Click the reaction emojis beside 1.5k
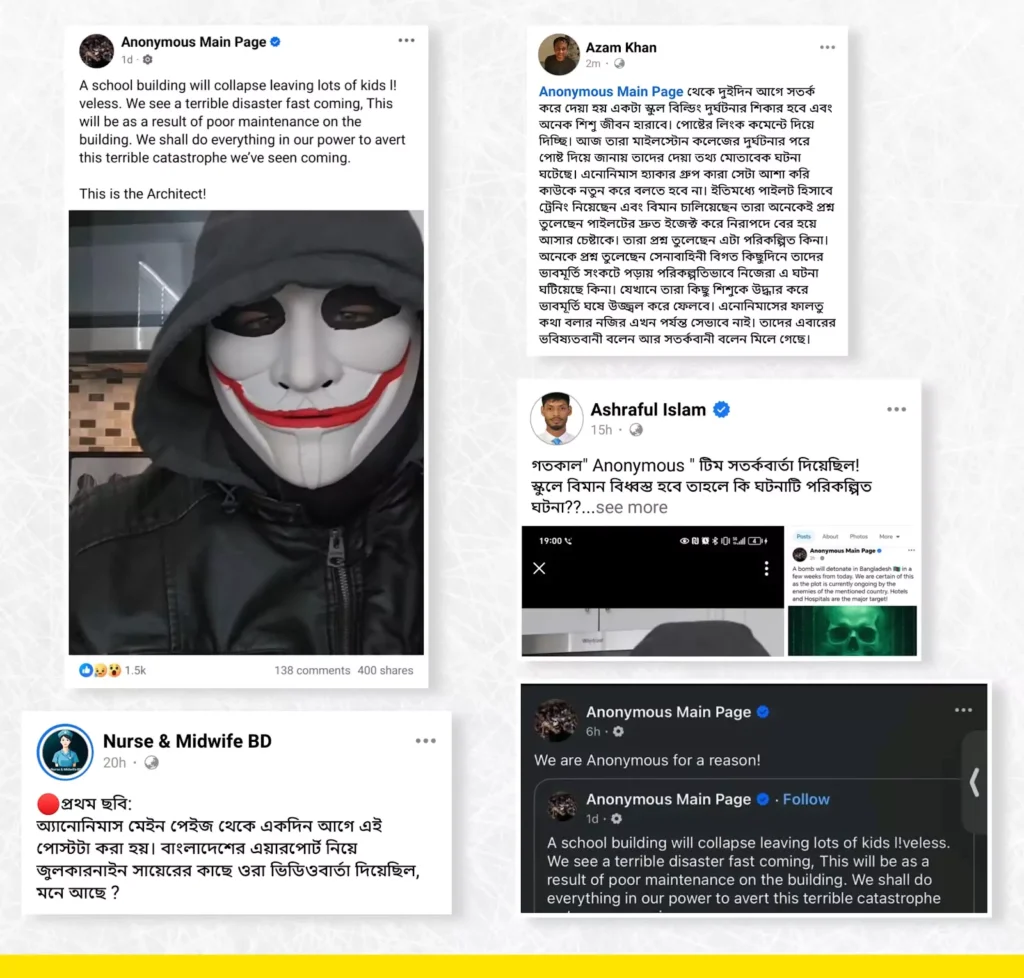 click(x=100, y=670)
